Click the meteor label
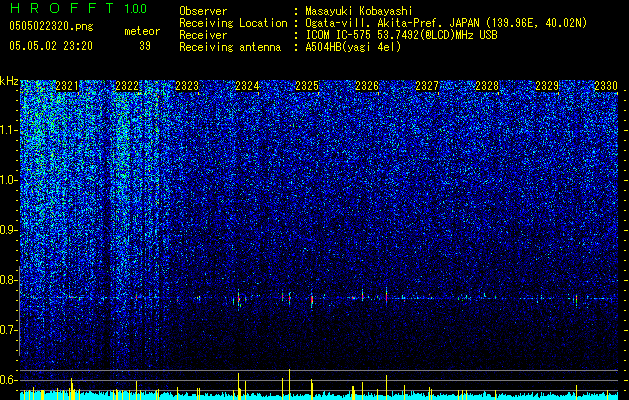The height and width of the screenshot is (400, 629). tap(142, 31)
